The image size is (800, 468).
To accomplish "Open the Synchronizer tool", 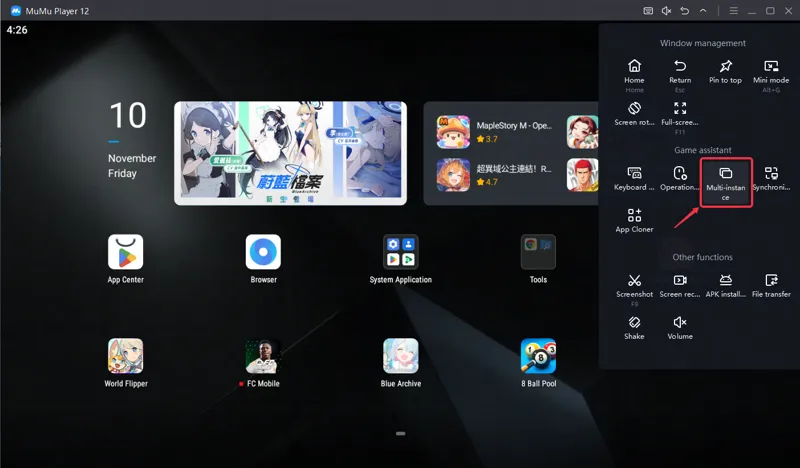I will tap(771, 179).
